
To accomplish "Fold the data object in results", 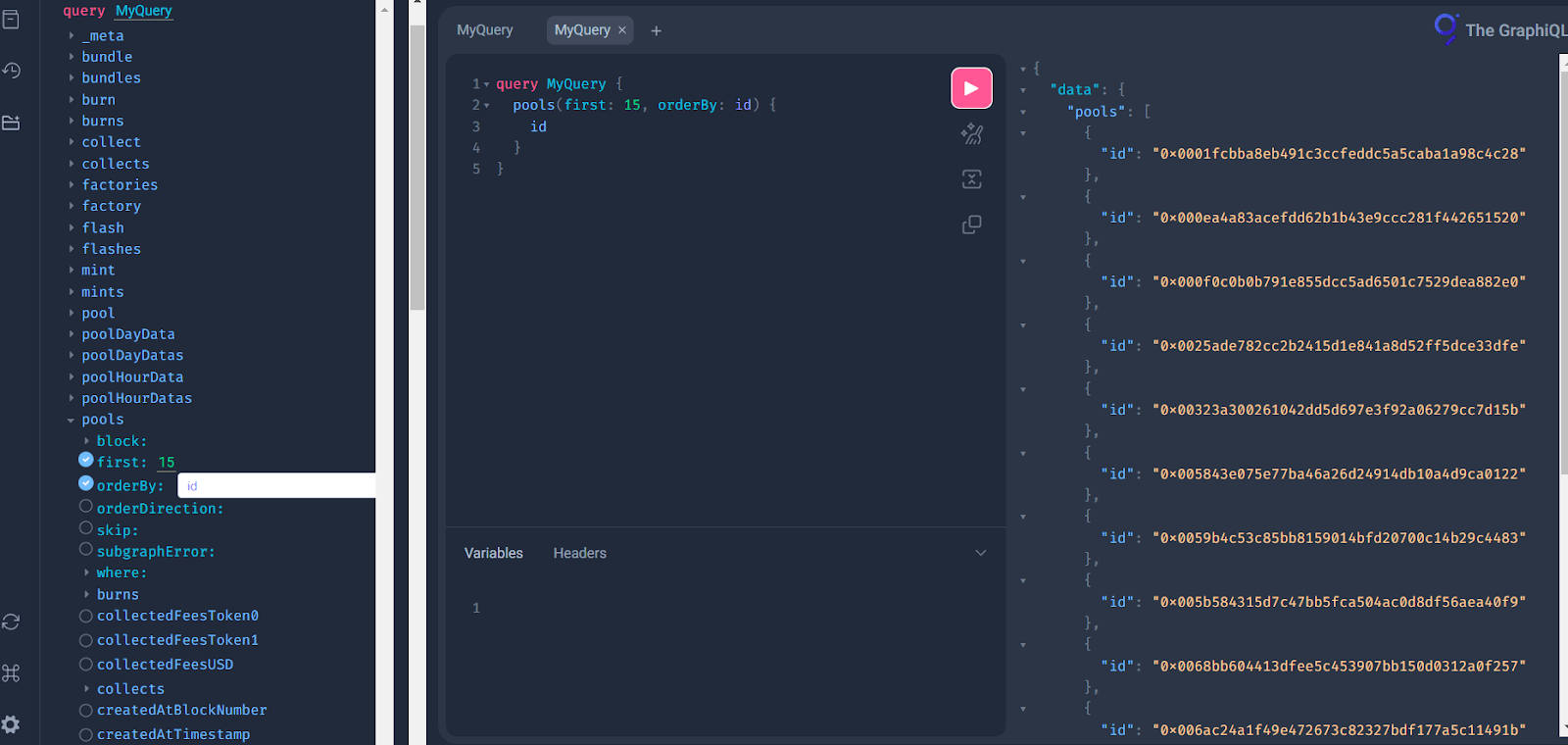I will click(1023, 90).
